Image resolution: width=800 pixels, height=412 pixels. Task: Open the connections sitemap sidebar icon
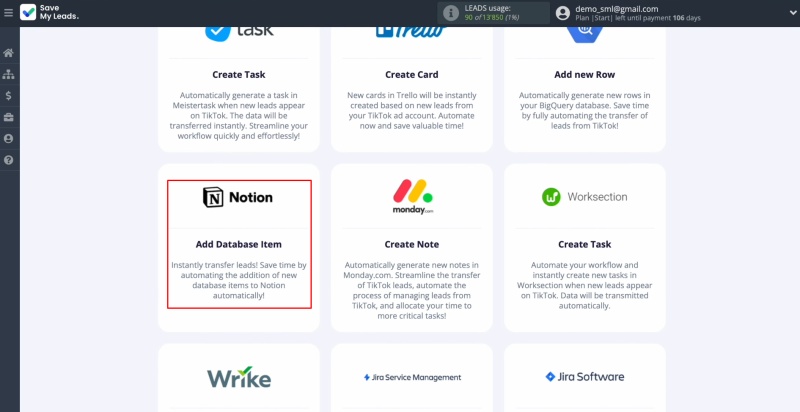8,74
